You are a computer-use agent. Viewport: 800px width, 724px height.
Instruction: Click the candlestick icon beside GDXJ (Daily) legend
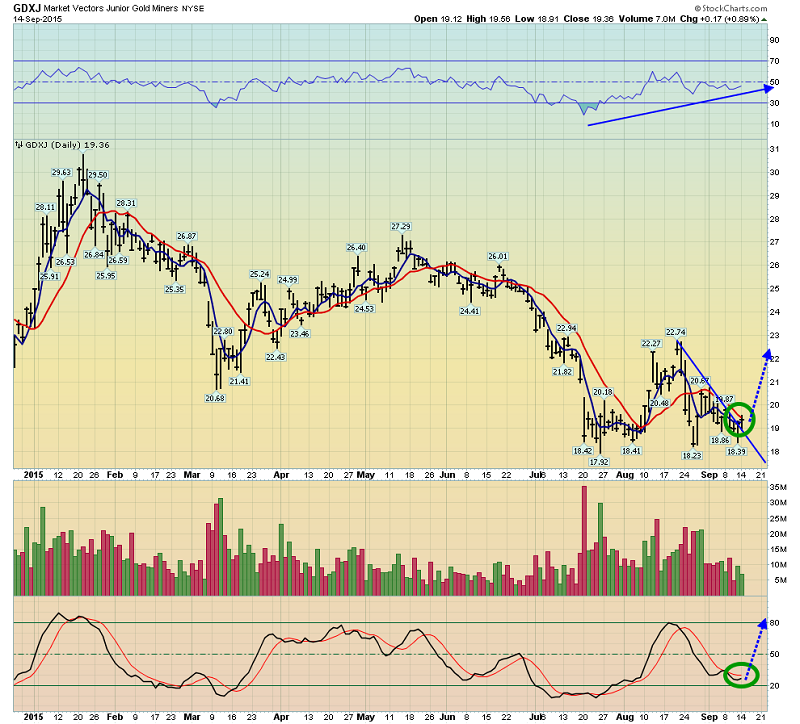19,145
